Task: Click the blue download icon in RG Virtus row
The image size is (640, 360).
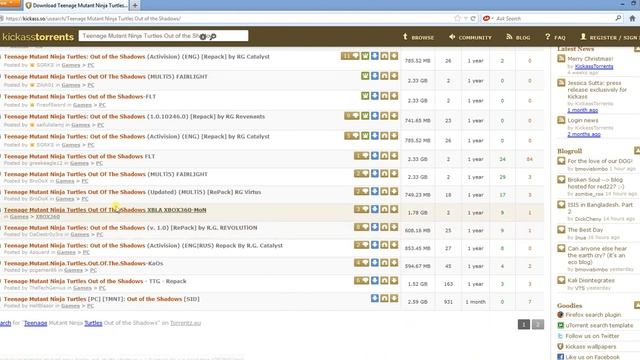Action: pos(375,191)
